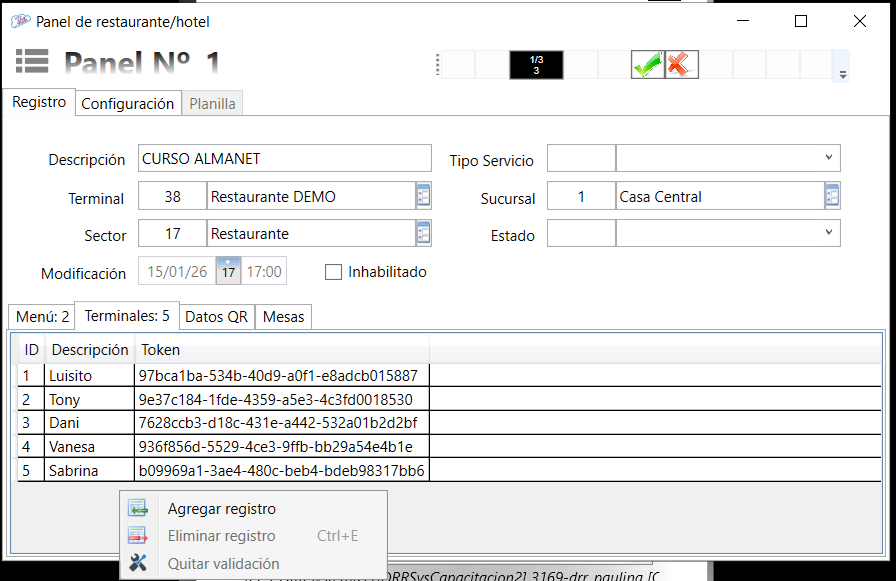Click the Token column header
896x581 pixels.
(x=161, y=350)
